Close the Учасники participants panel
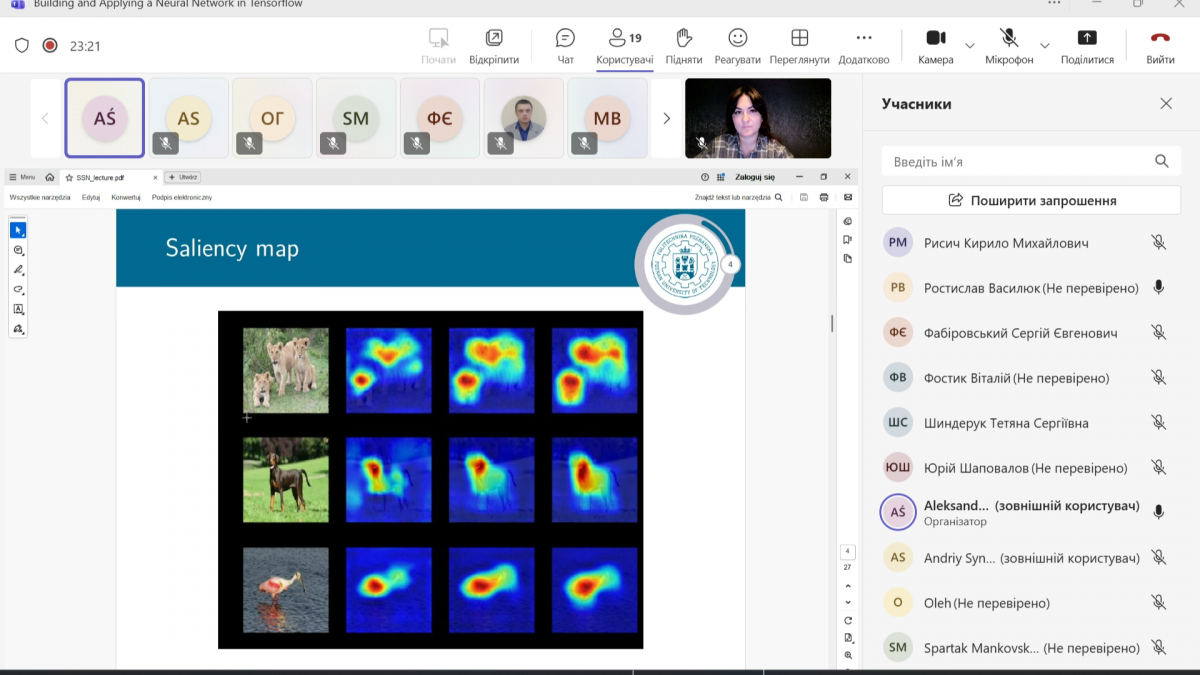1200x675 pixels. 1166,104
